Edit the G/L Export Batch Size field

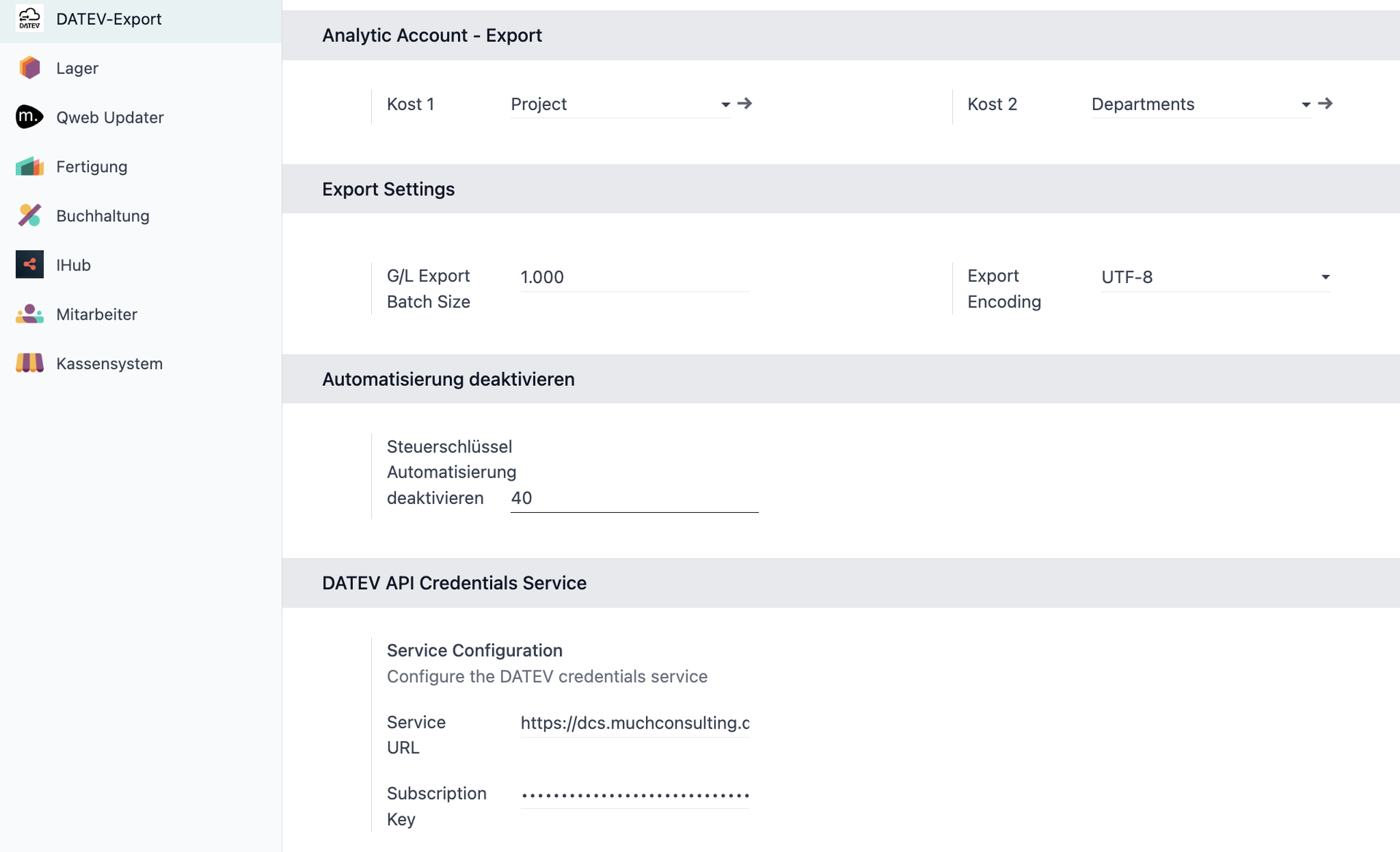click(x=634, y=277)
